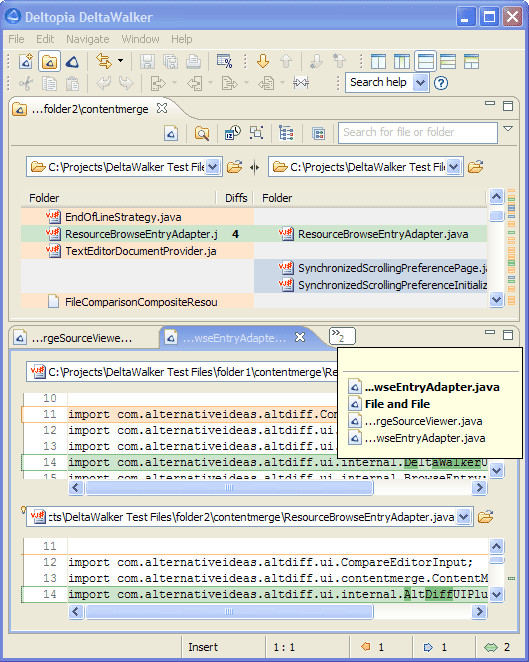
Task: Select the three-row layout icon
Action: tap(448, 62)
